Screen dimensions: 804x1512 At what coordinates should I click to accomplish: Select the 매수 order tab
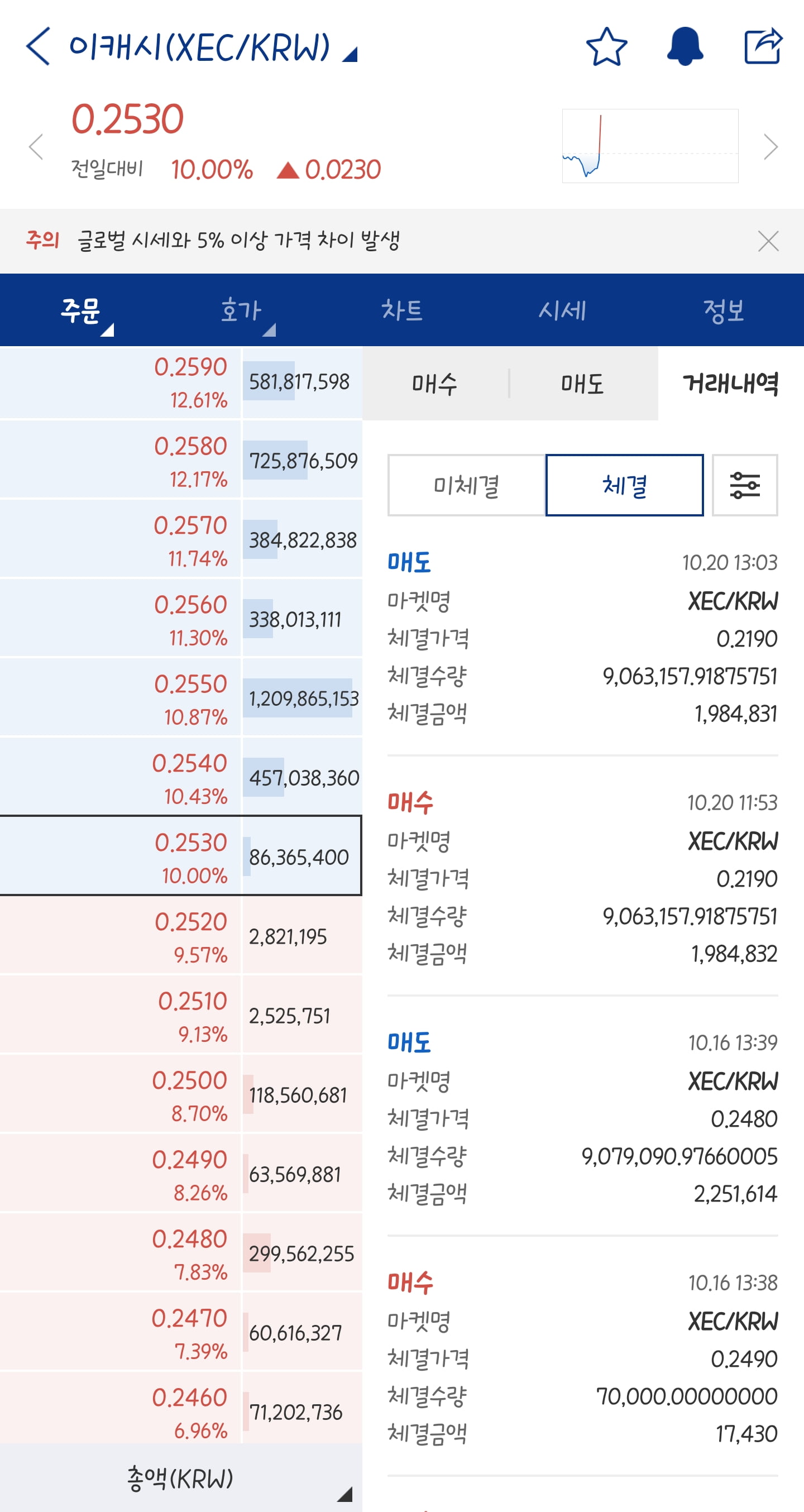(435, 383)
